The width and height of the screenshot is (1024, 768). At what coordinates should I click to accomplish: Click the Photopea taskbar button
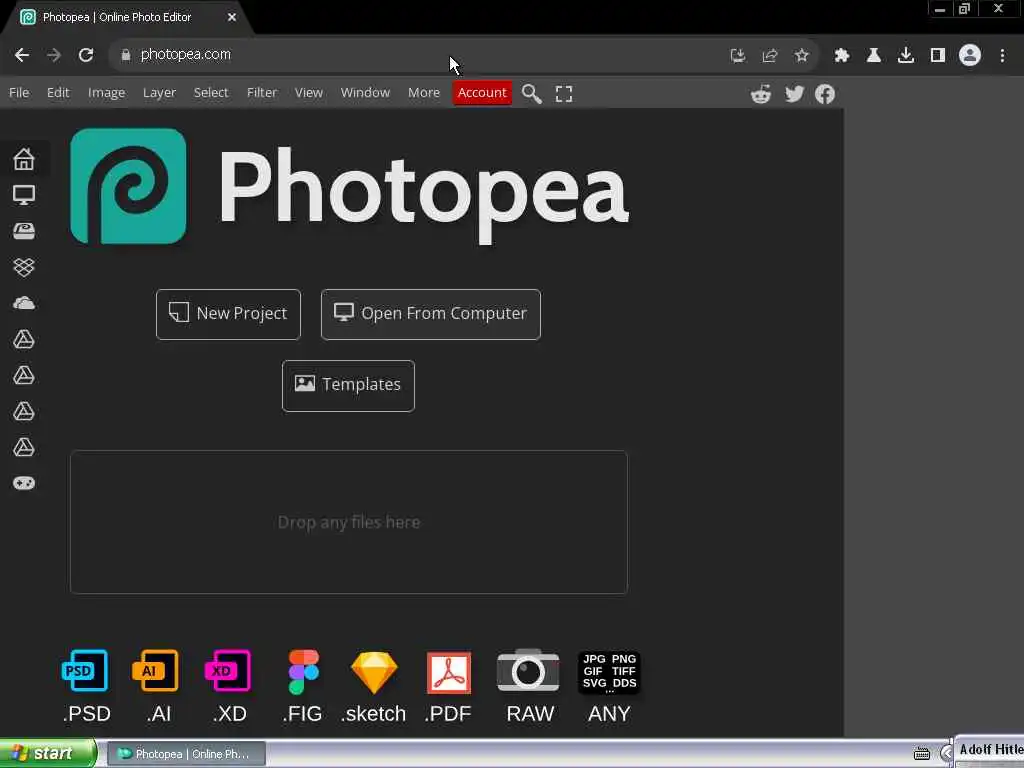point(186,754)
